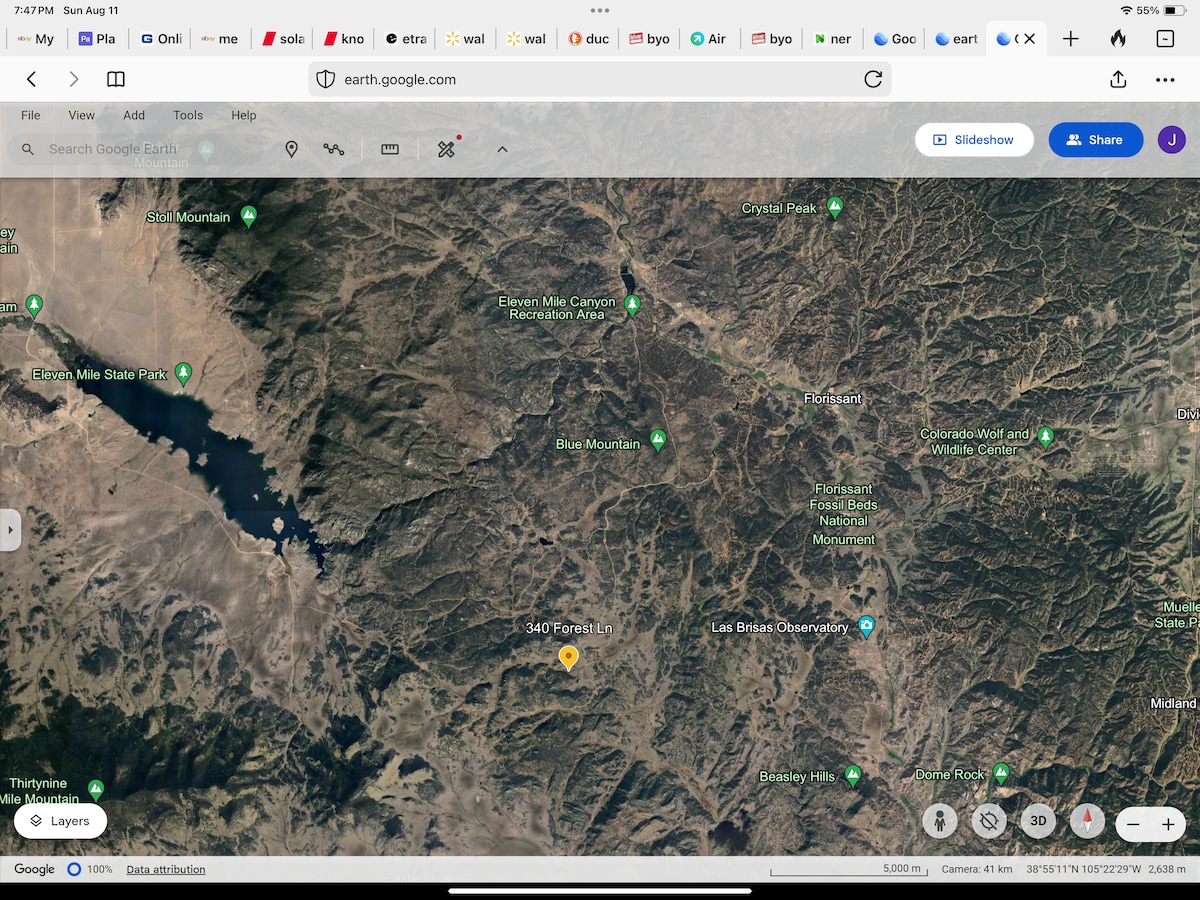Image resolution: width=1200 pixels, height=900 pixels.
Task: Switch to the 'sola' tab
Action: pyautogui.click(x=283, y=39)
